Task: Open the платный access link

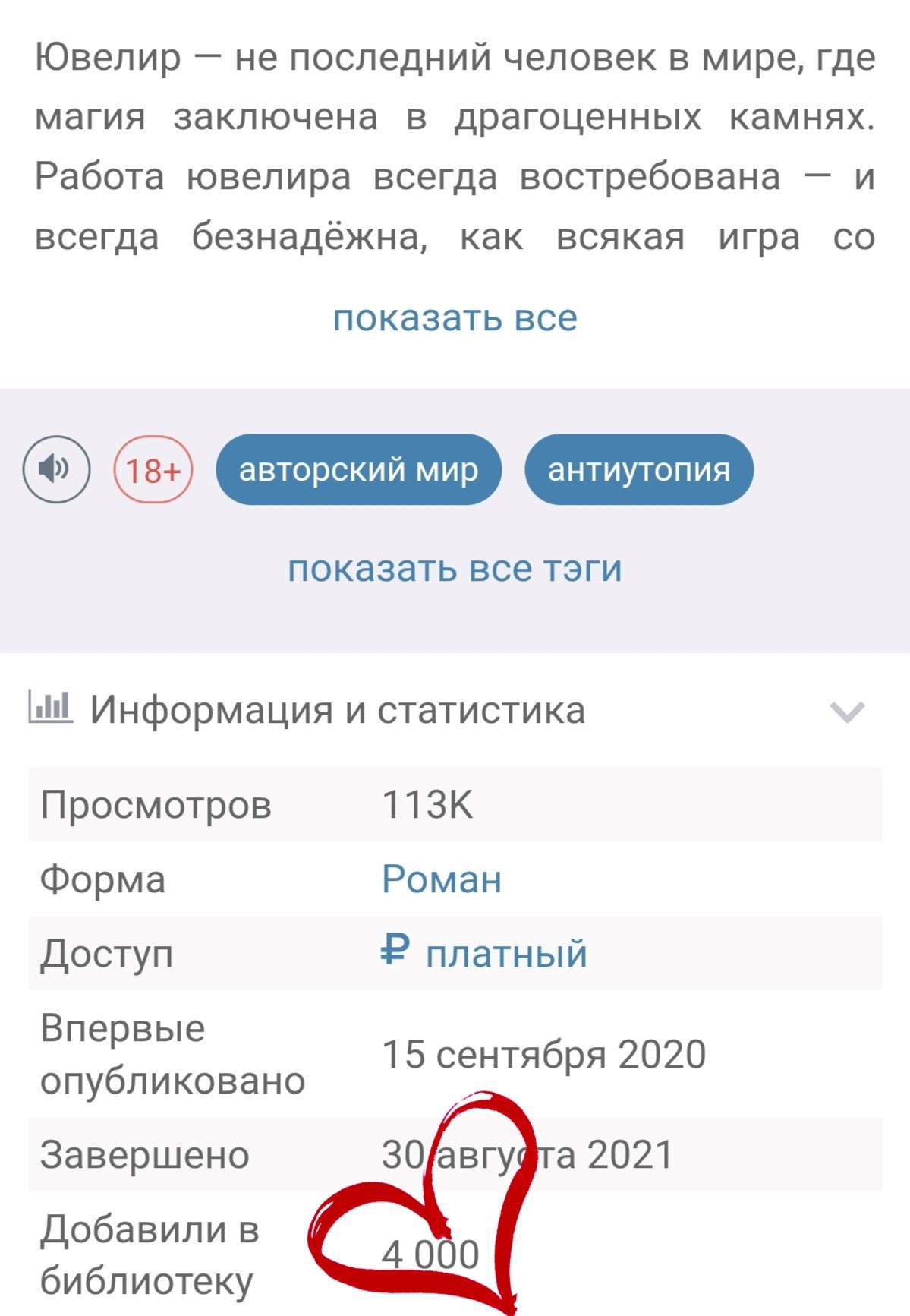Action: pyautogui.click(x=506, y=953)
